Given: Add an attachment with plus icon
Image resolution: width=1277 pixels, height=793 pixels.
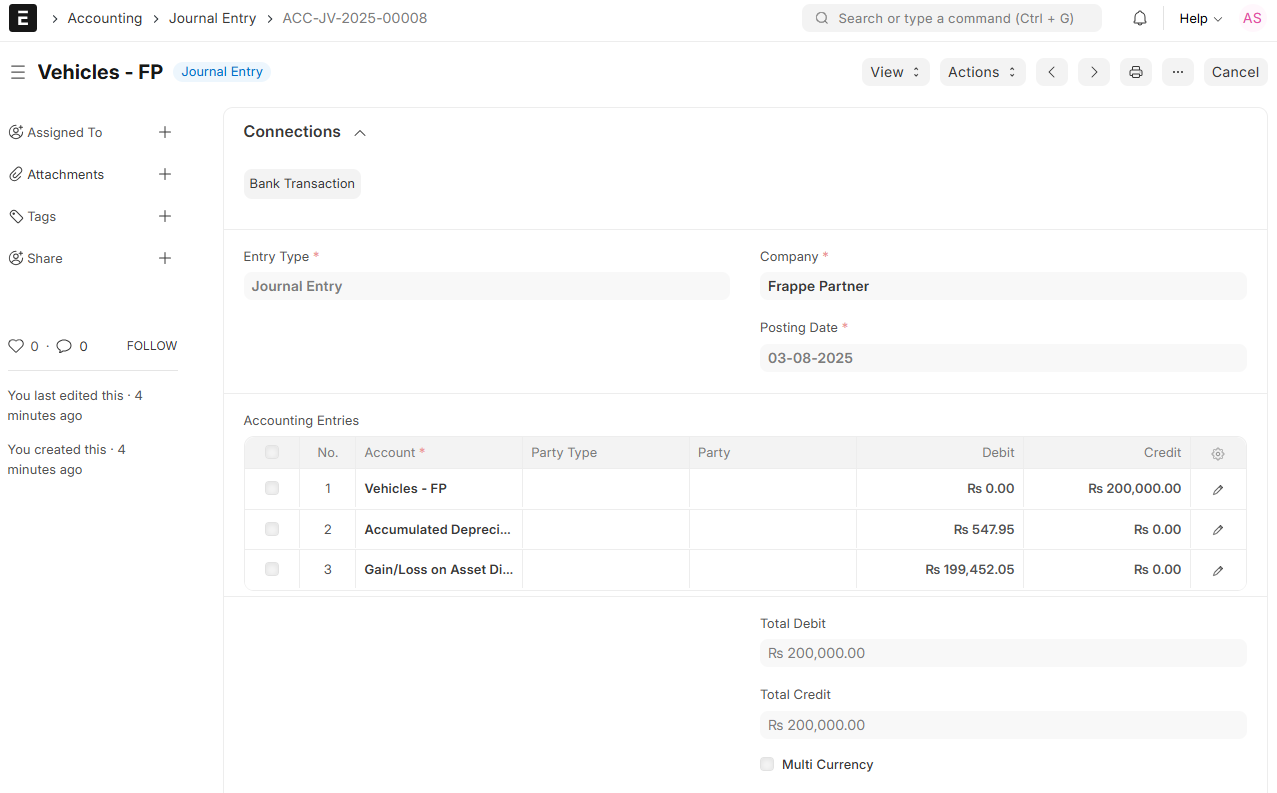Looking at the screenshot, I should tap(165, 174).
